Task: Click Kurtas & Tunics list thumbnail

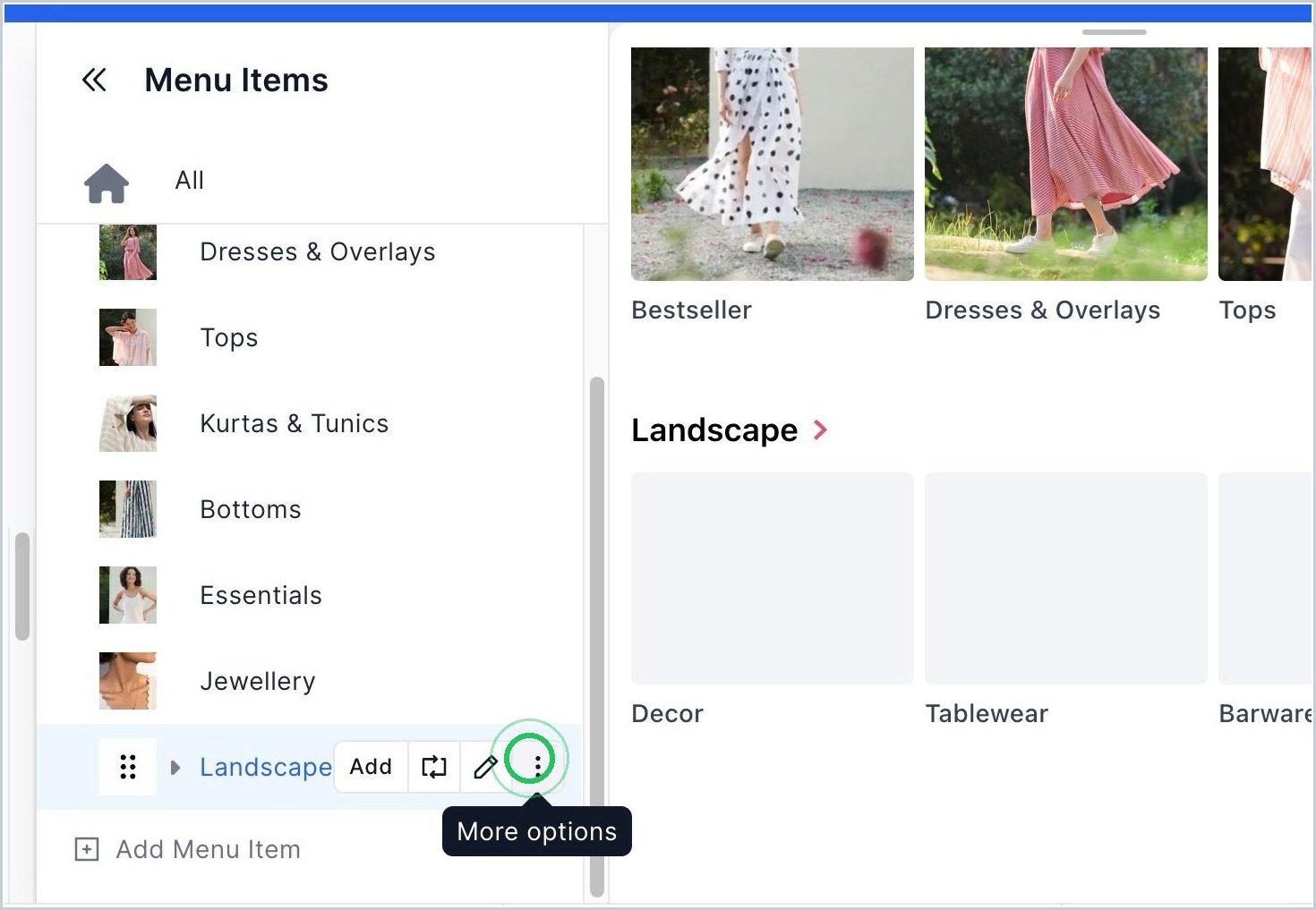Action: pos(128,423)
